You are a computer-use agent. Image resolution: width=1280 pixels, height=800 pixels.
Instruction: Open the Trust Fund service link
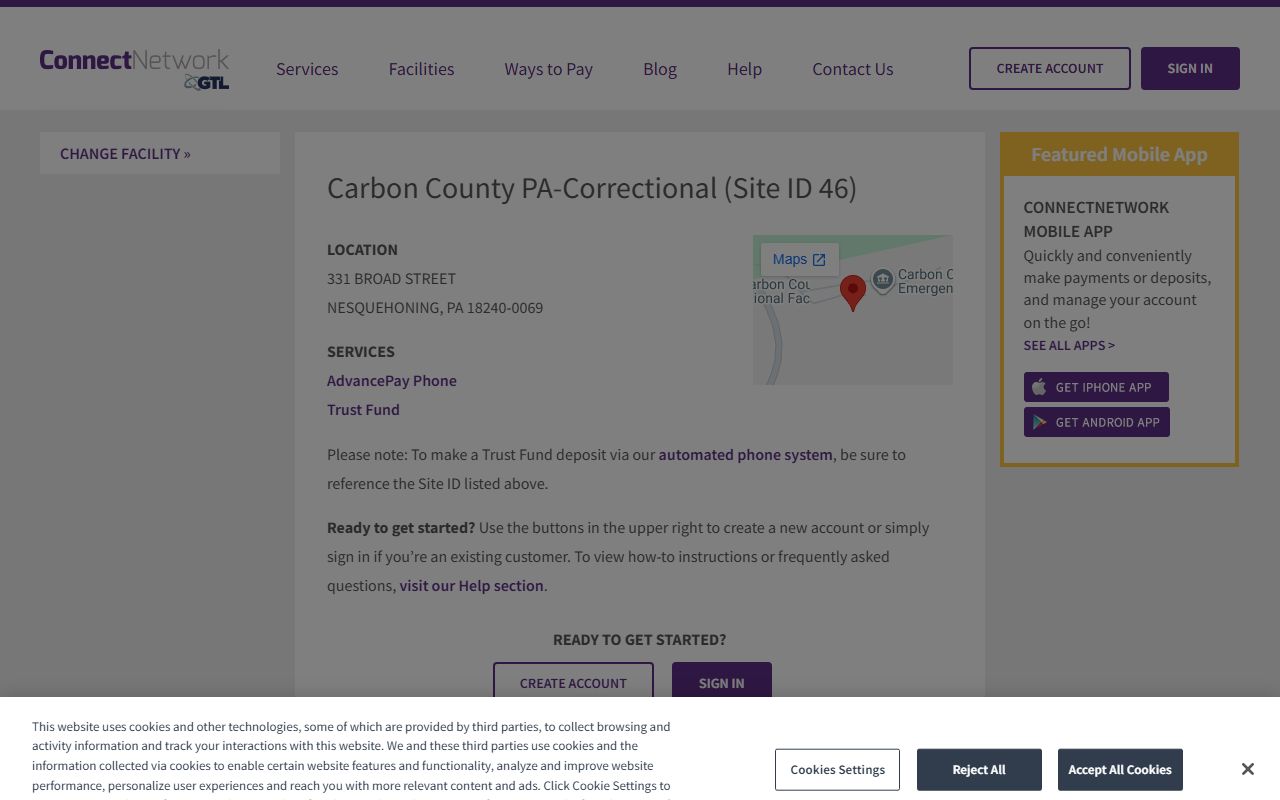point(363,409)
